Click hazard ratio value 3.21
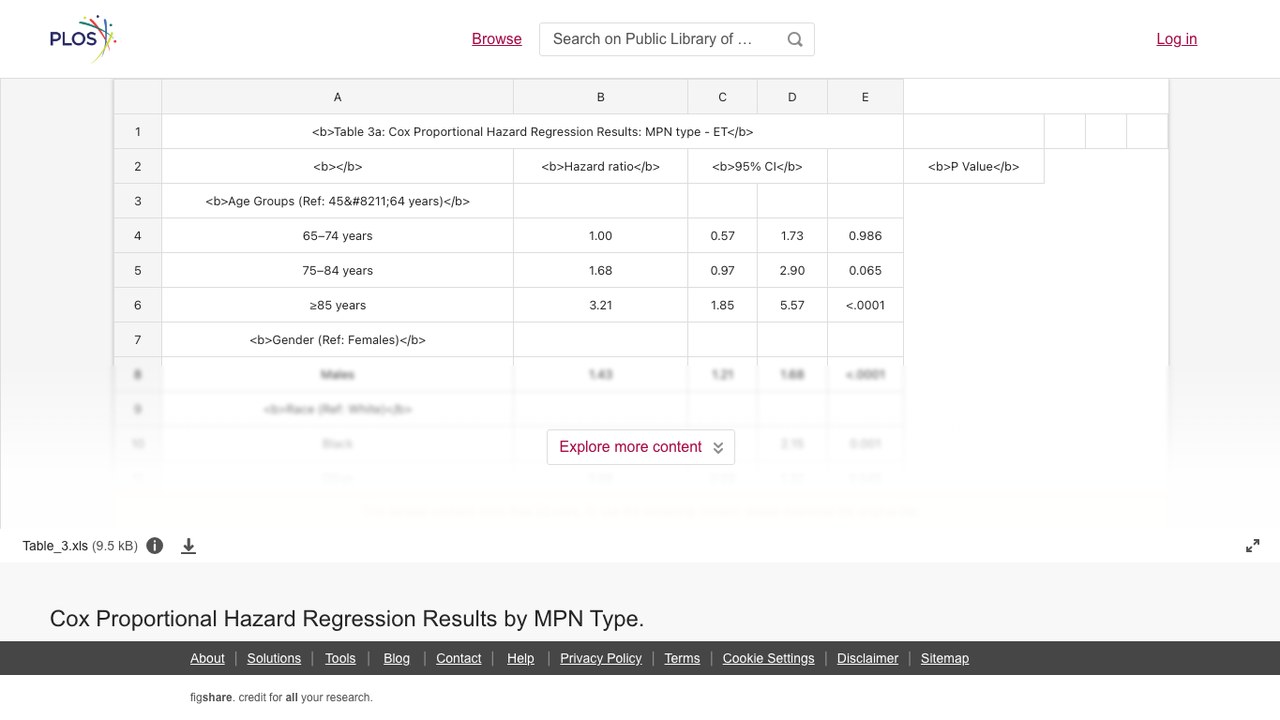 coord(600,305)
